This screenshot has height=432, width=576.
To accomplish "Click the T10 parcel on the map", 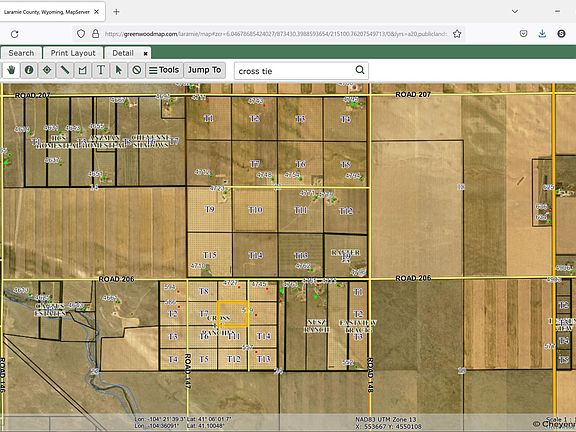I will click(x=255, y=210).
